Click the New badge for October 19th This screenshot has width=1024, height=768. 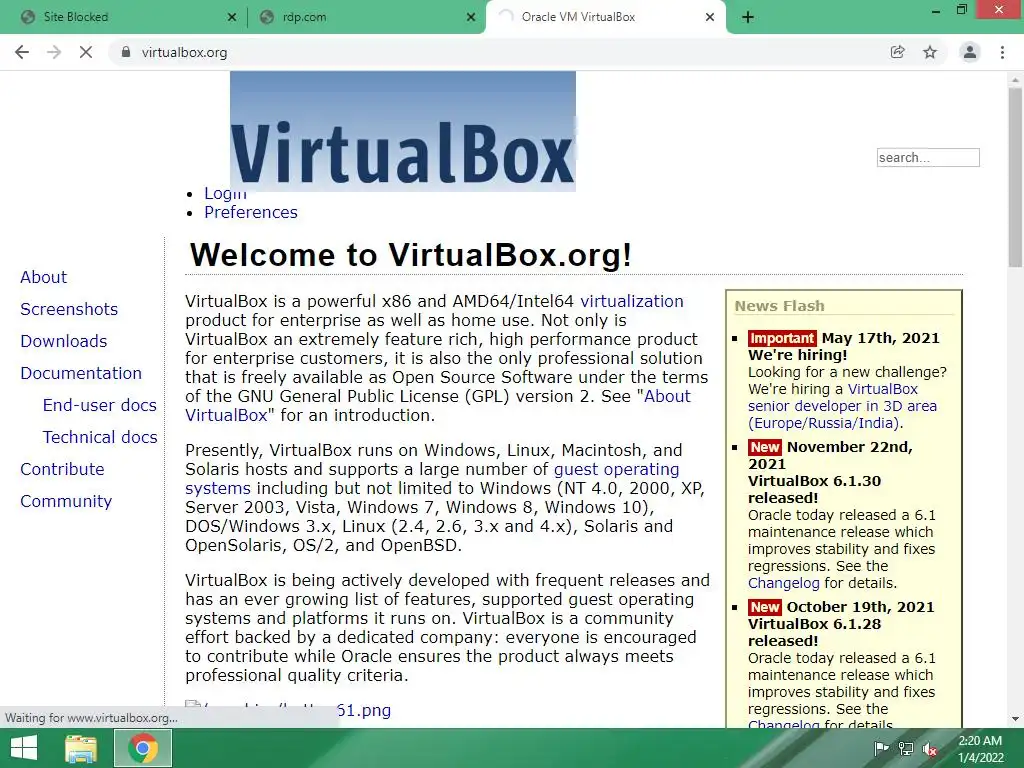coord(765,607)
